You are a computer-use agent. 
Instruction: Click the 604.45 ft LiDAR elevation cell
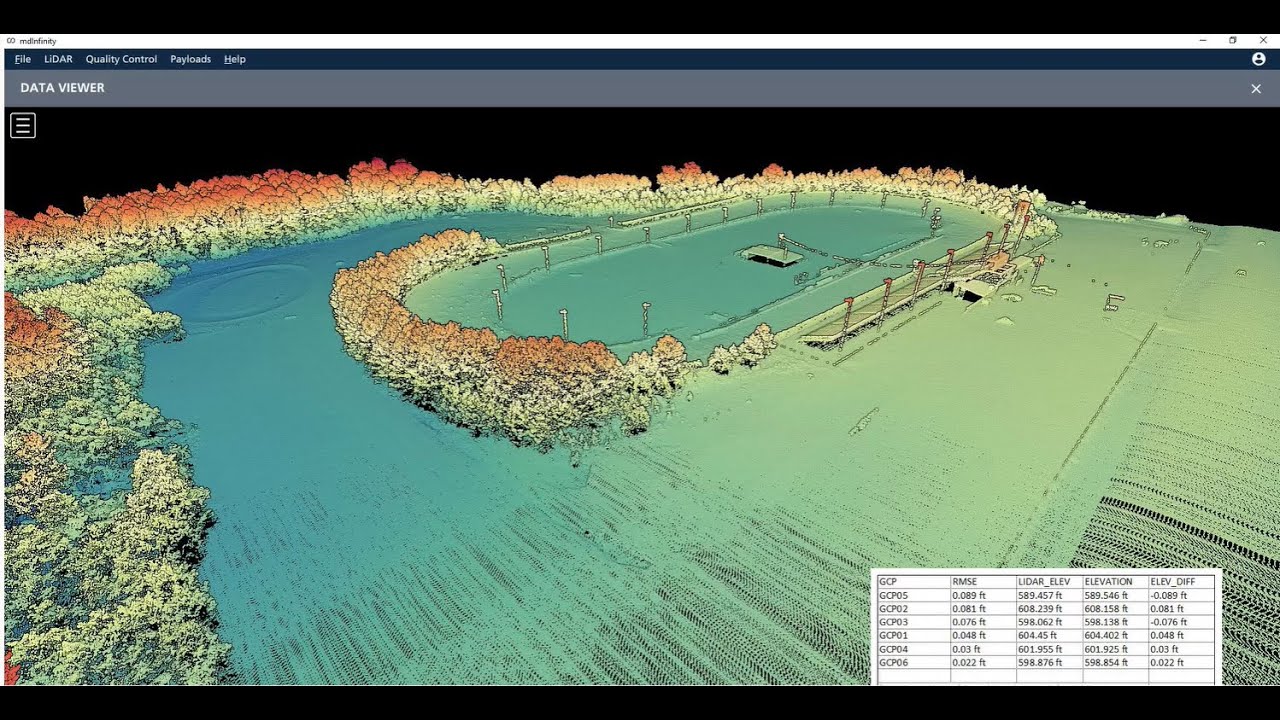[1049, 635]
